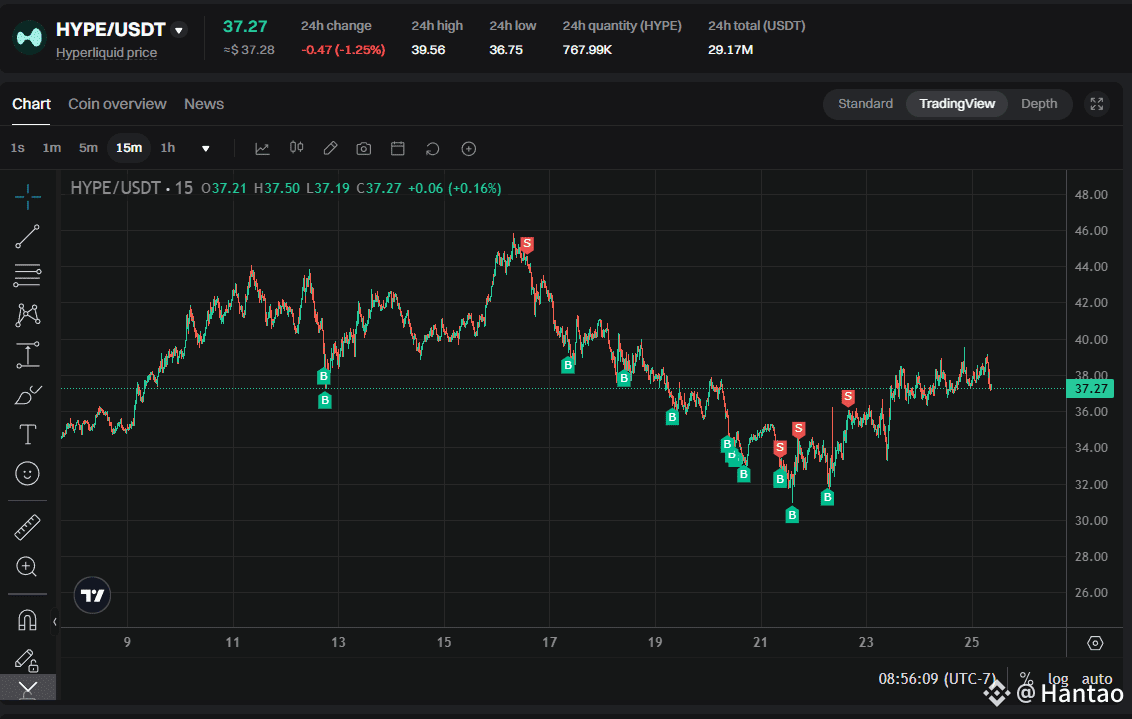This screenshot has width=1132, height=719.
Task: Toggle the lock drawings pencil icon
Action: 26,660
